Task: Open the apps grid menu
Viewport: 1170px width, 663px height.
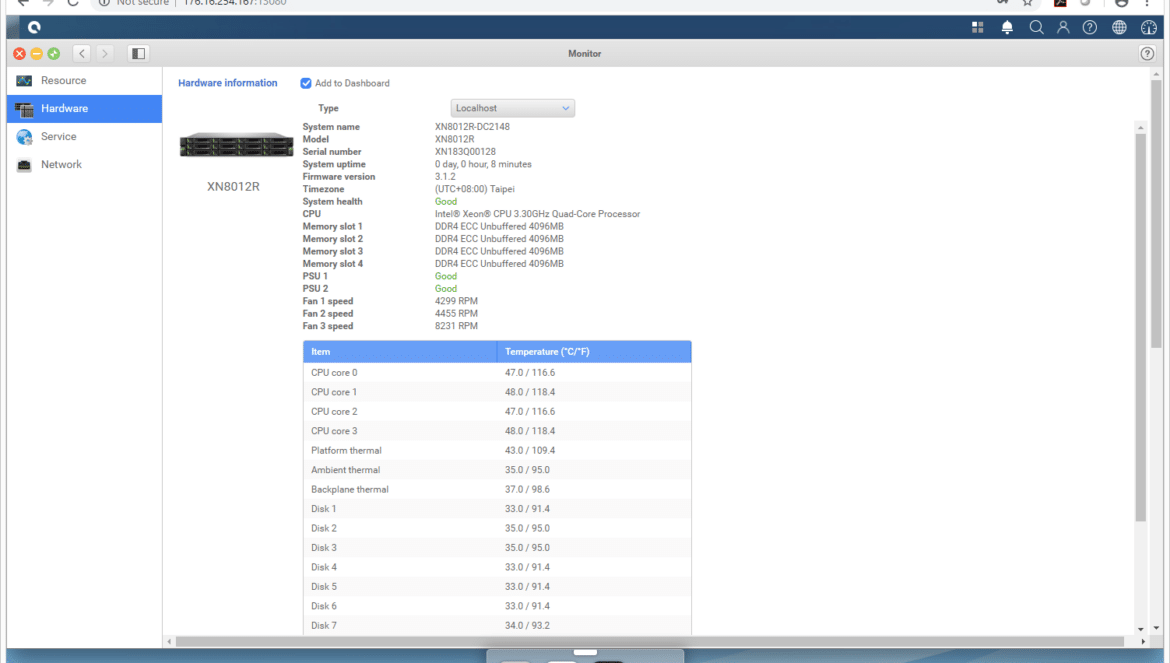Action: point(977,28)
